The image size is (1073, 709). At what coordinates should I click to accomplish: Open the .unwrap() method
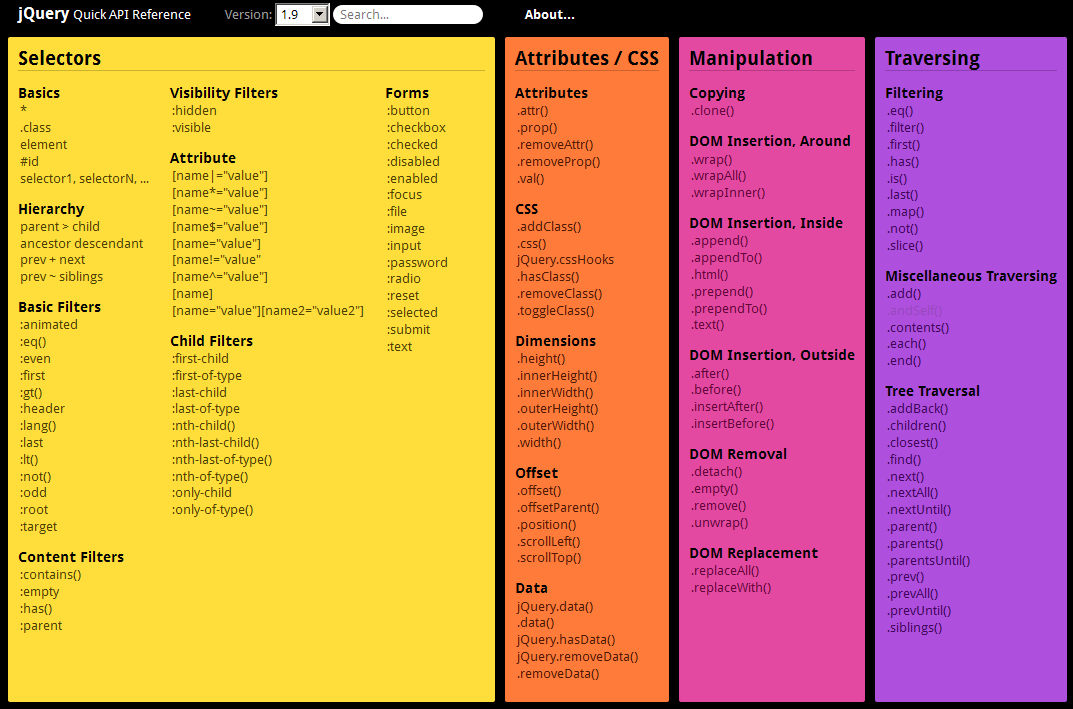(719, 523)
